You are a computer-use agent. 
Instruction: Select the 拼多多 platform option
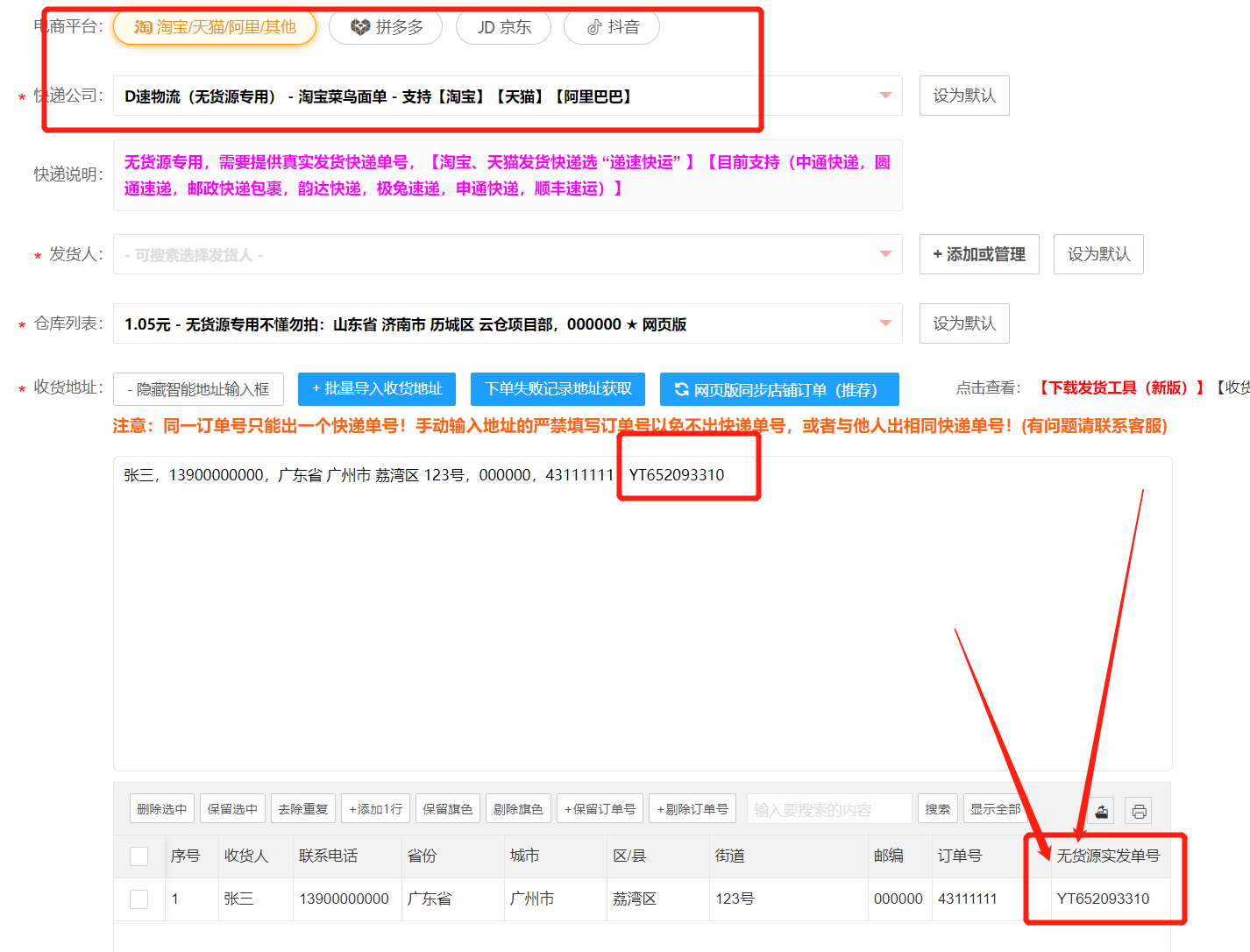(387, 27)
